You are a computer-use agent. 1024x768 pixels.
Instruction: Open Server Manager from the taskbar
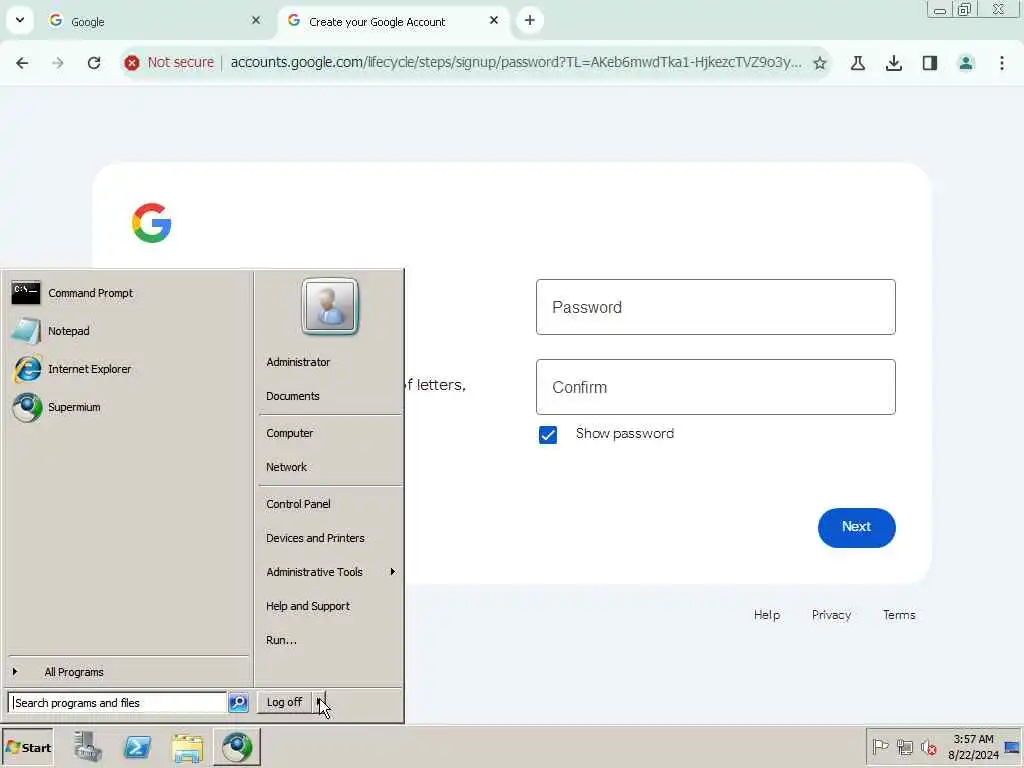coord(88,747)
